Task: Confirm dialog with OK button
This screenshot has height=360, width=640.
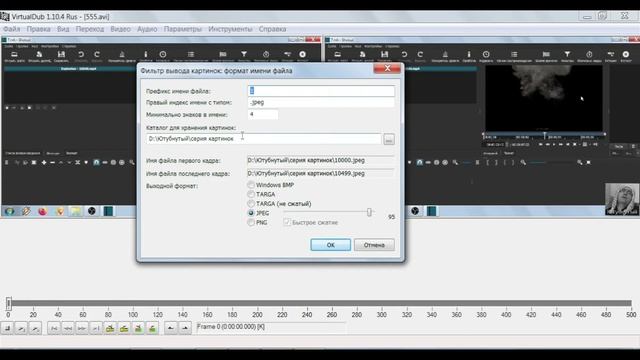Action: click(x=331, y=245)
